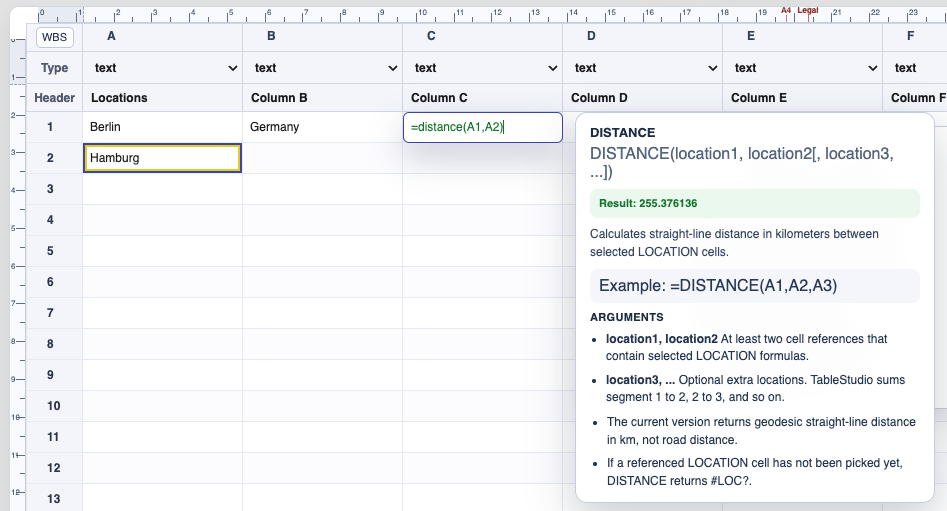Click the Hamburg cell

click(162, 158)
